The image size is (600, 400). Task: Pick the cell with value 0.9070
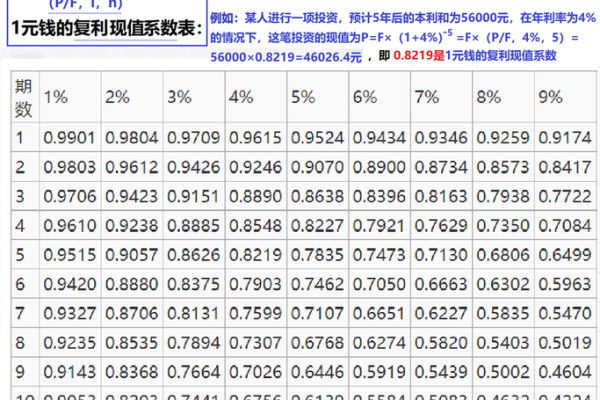(x=317, y=167)
